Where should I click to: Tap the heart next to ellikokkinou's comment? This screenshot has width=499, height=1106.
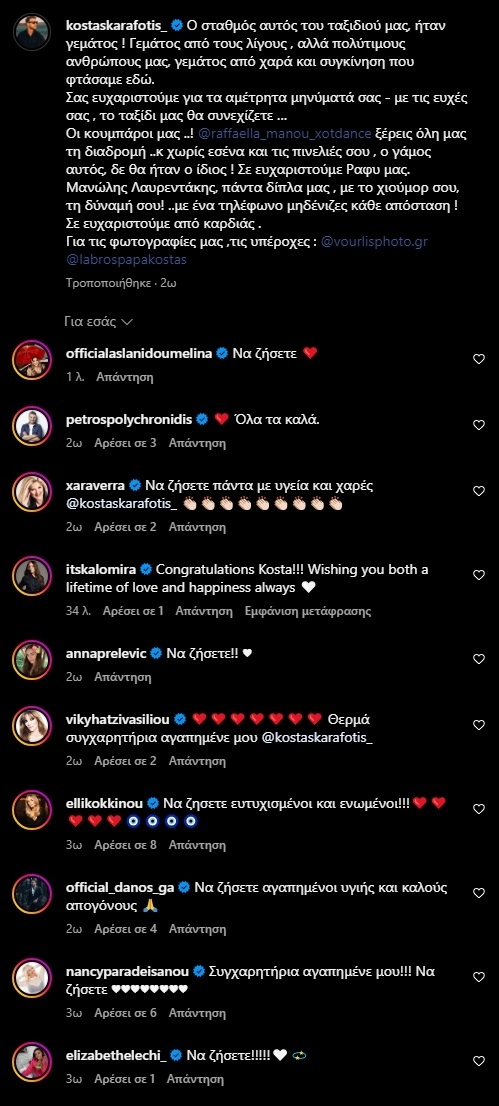pyautogui.click(x=479, y=808)
